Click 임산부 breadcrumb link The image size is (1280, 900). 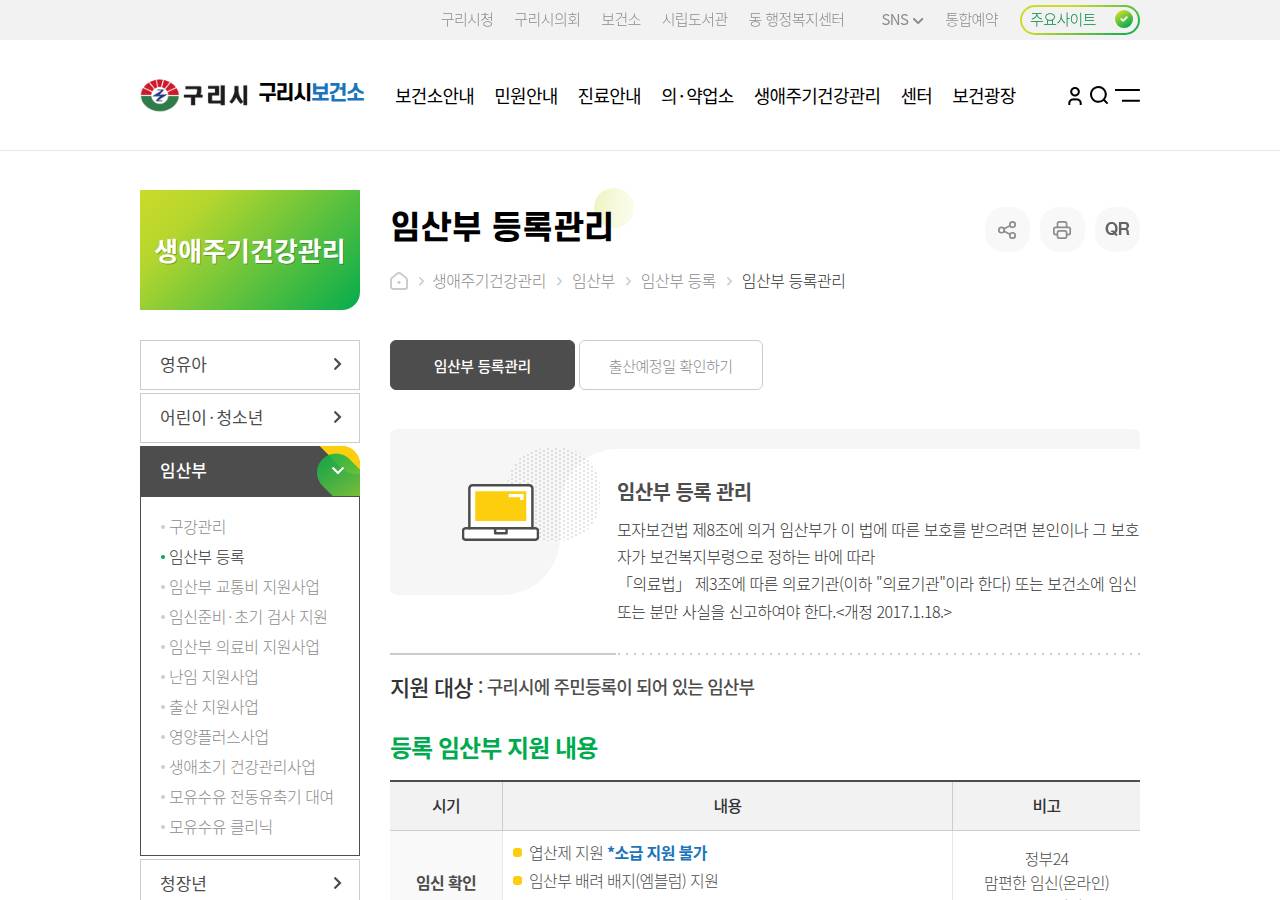(593, 281)
